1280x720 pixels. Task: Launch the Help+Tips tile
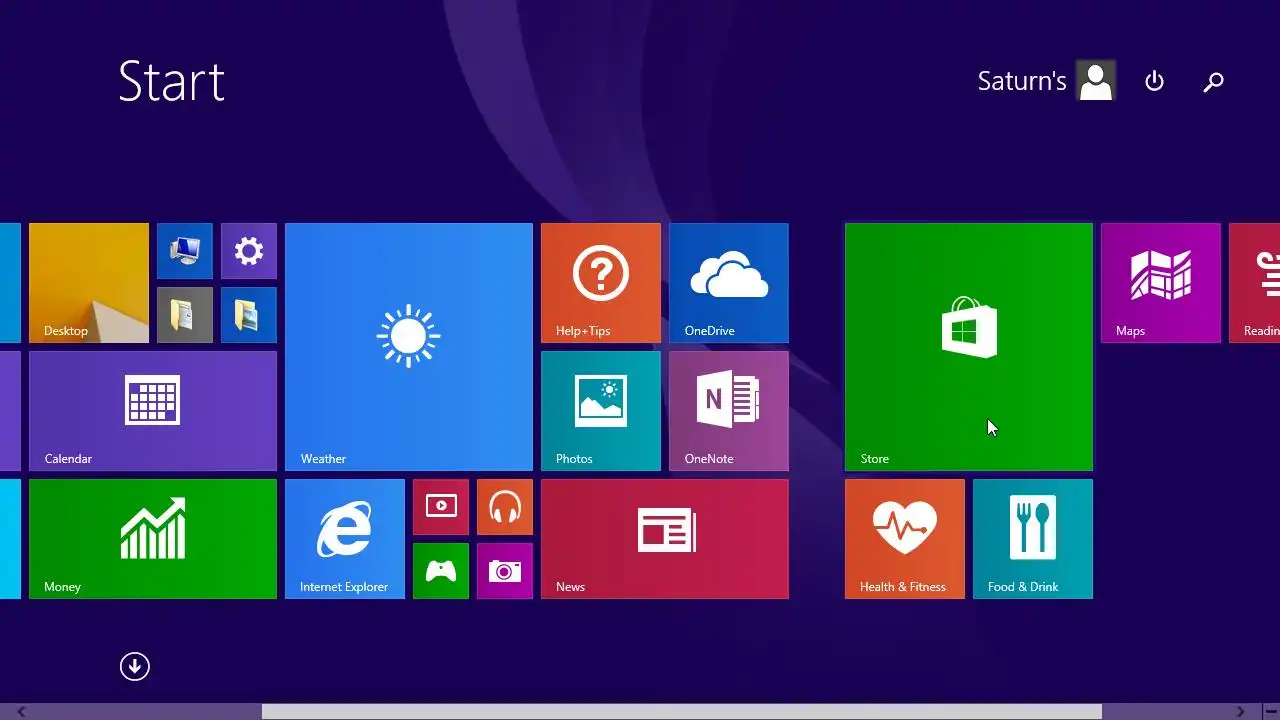point(601,283)
